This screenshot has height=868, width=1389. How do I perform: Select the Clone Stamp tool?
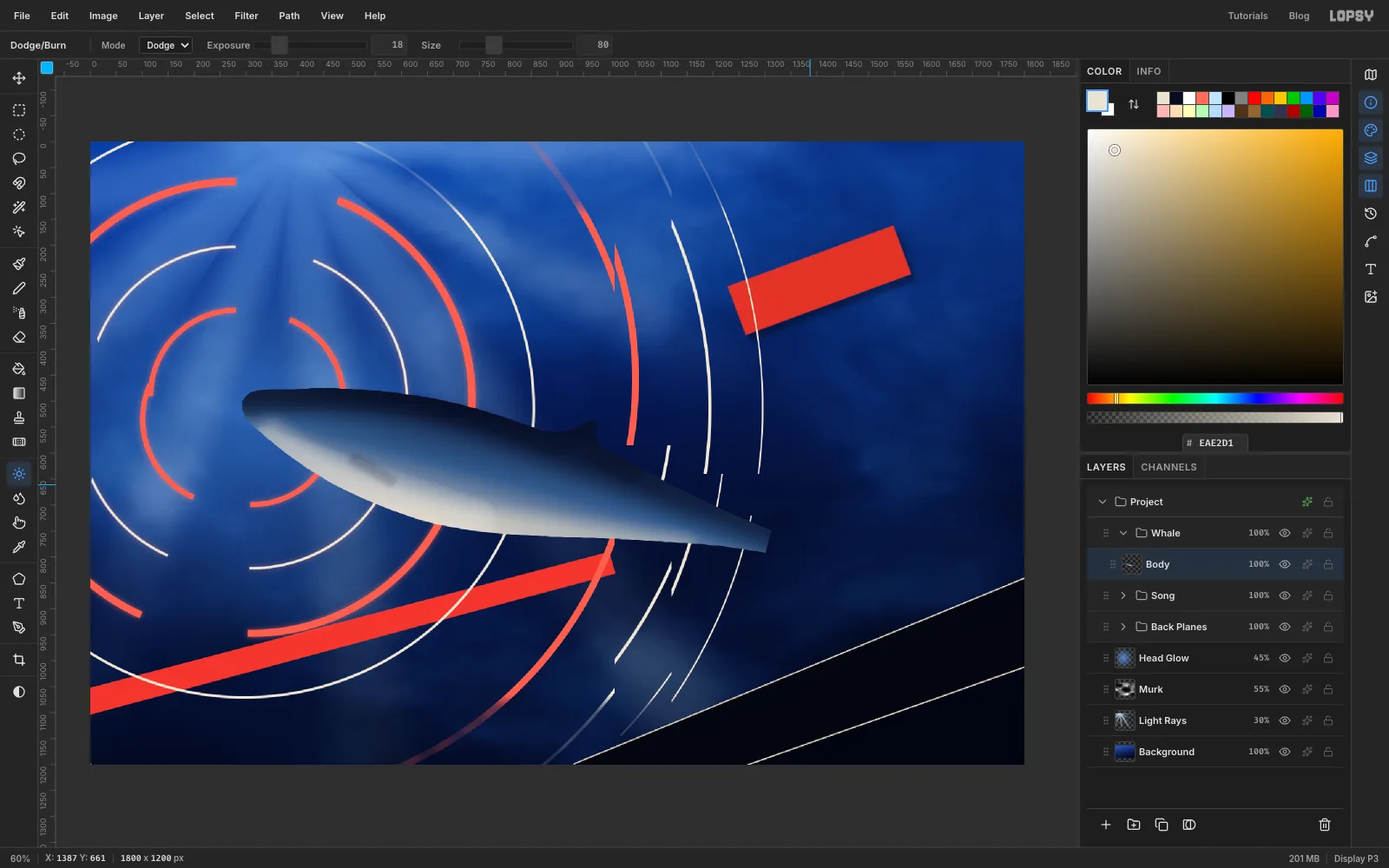tap(19, 418)
